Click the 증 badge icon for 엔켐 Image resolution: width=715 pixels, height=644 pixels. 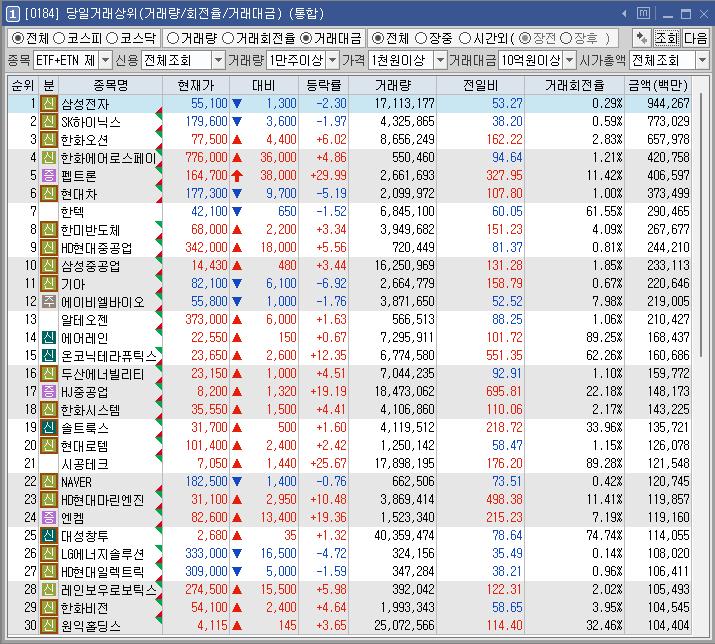[49, 517]
